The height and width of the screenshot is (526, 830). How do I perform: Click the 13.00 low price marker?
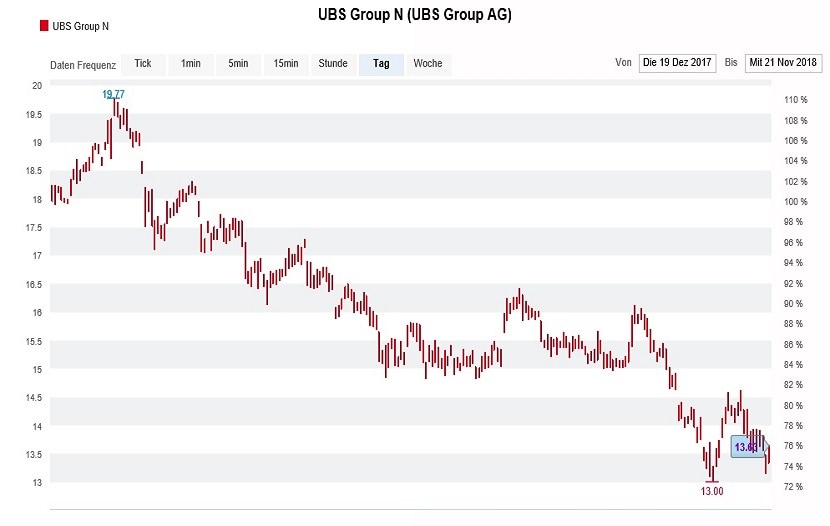pos(711,491)
